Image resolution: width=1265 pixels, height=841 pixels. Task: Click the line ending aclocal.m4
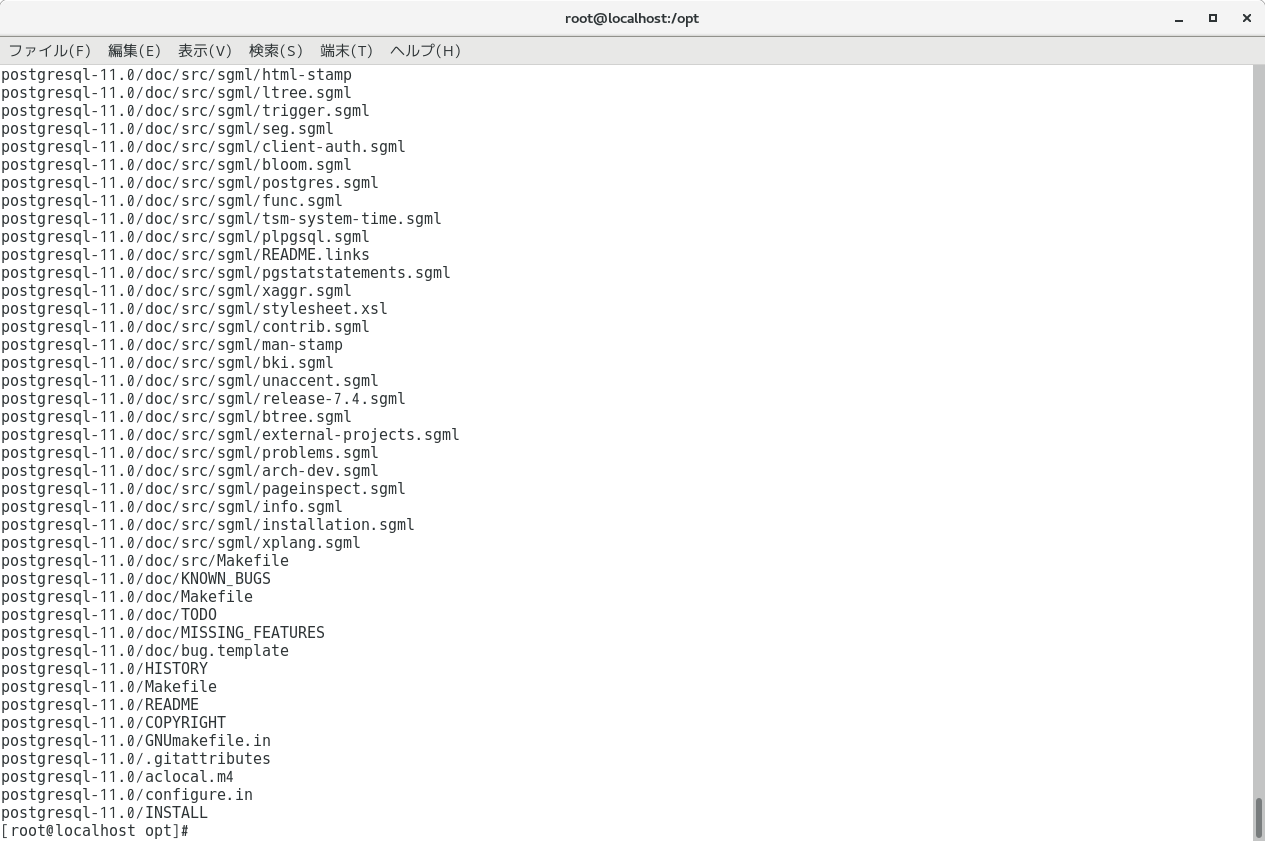118,777
